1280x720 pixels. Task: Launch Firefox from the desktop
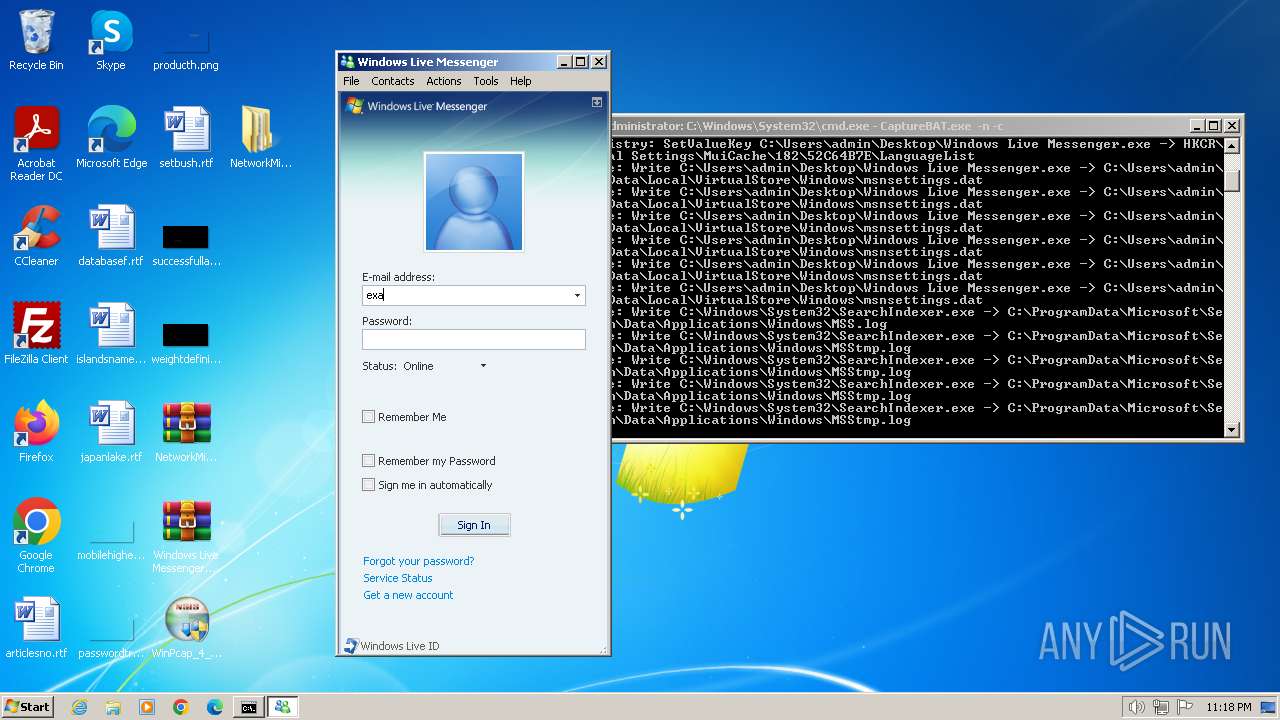(36, 432)
